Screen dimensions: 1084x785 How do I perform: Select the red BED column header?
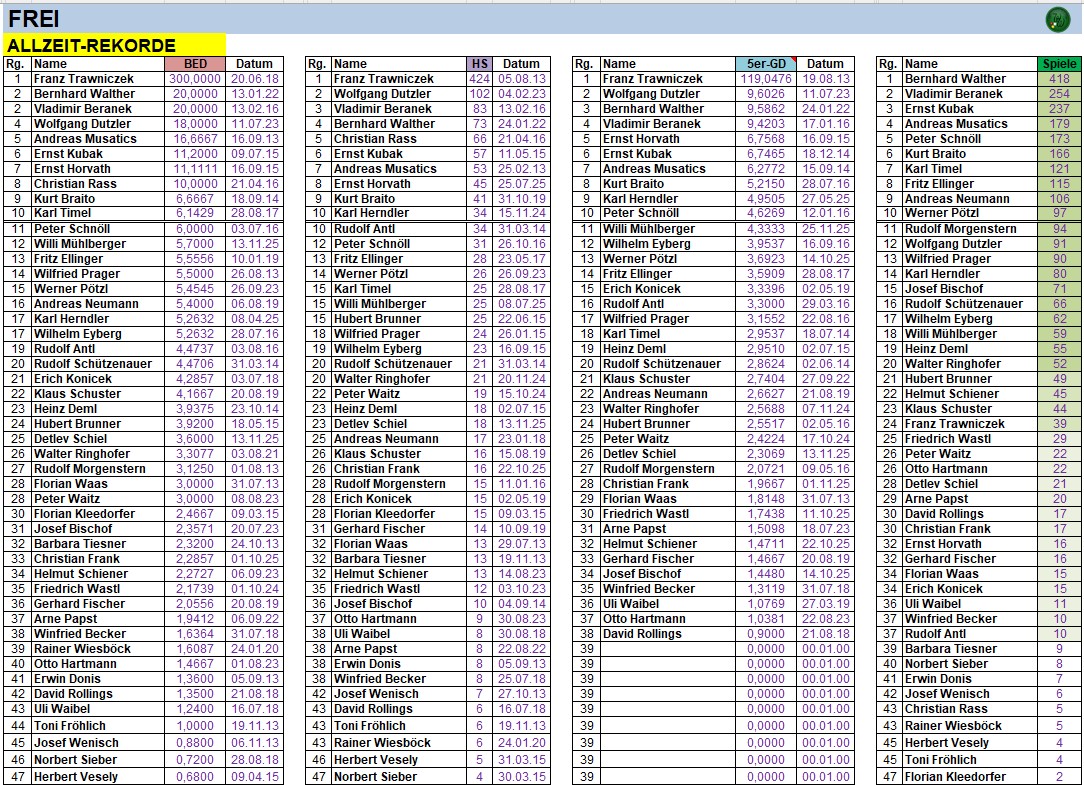[196, 64]
